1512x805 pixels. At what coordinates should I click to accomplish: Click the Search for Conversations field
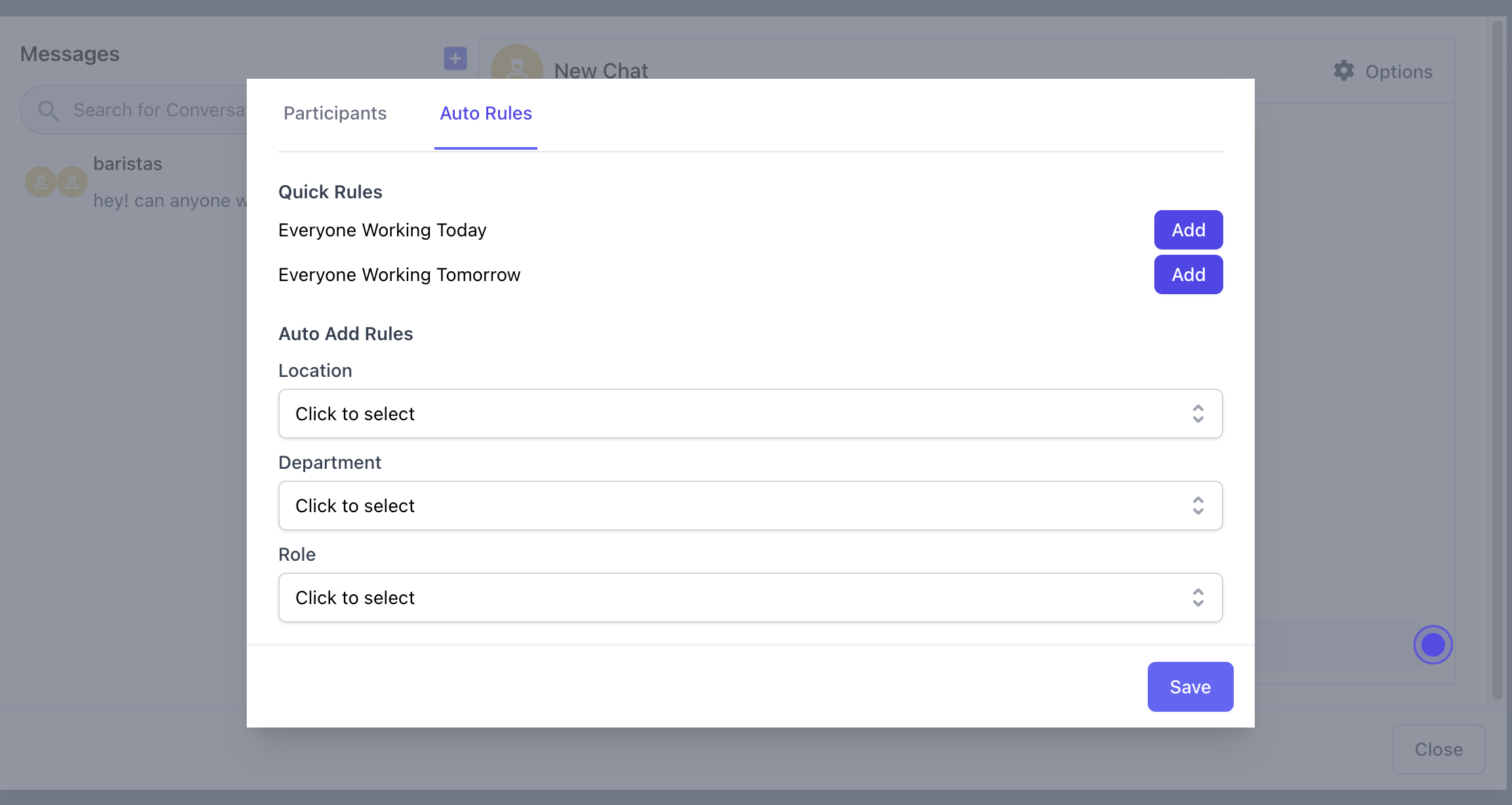[x=157, y=110]
